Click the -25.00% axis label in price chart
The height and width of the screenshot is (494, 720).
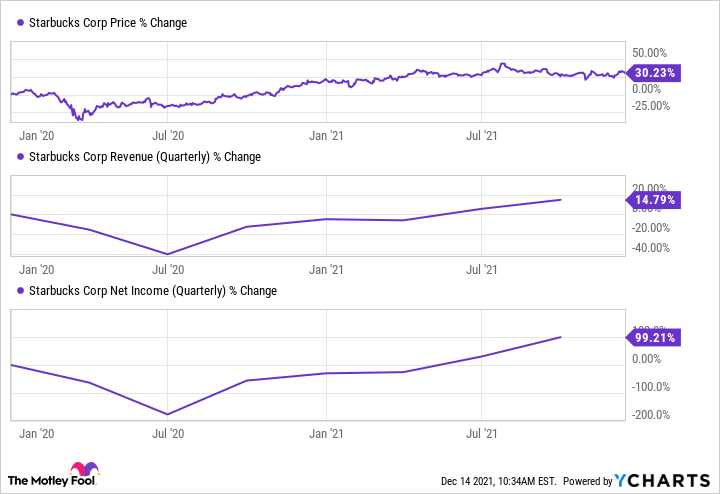coord(651,106)
